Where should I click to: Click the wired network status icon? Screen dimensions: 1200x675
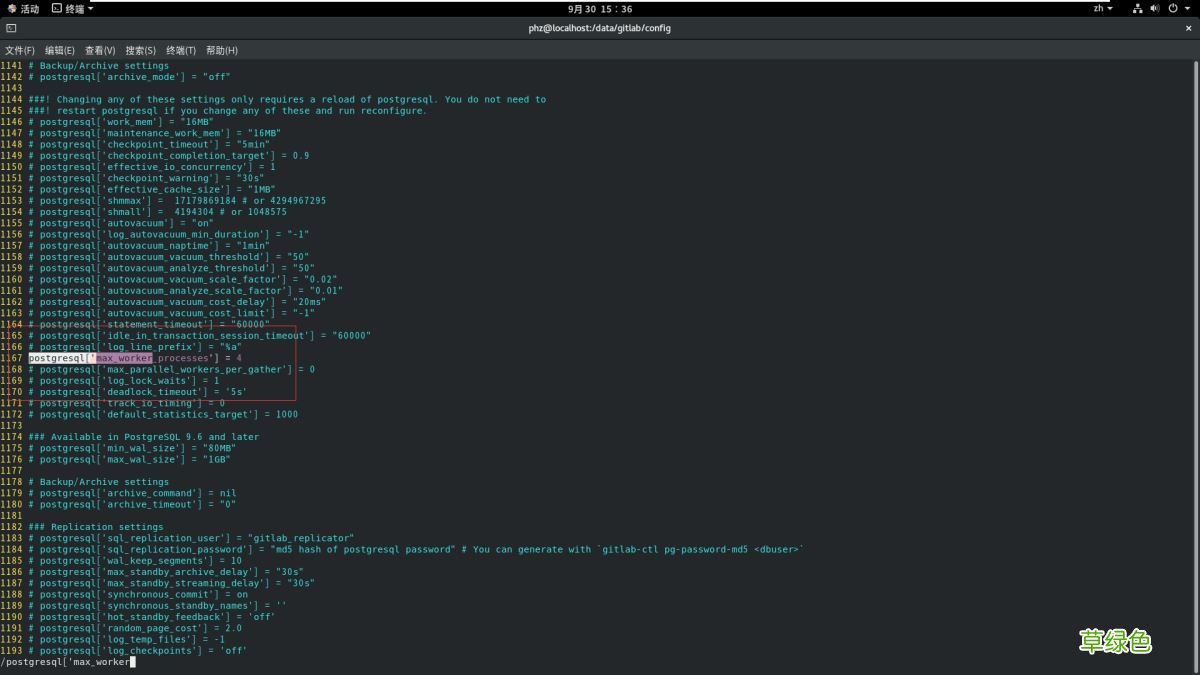point(1138,8)
